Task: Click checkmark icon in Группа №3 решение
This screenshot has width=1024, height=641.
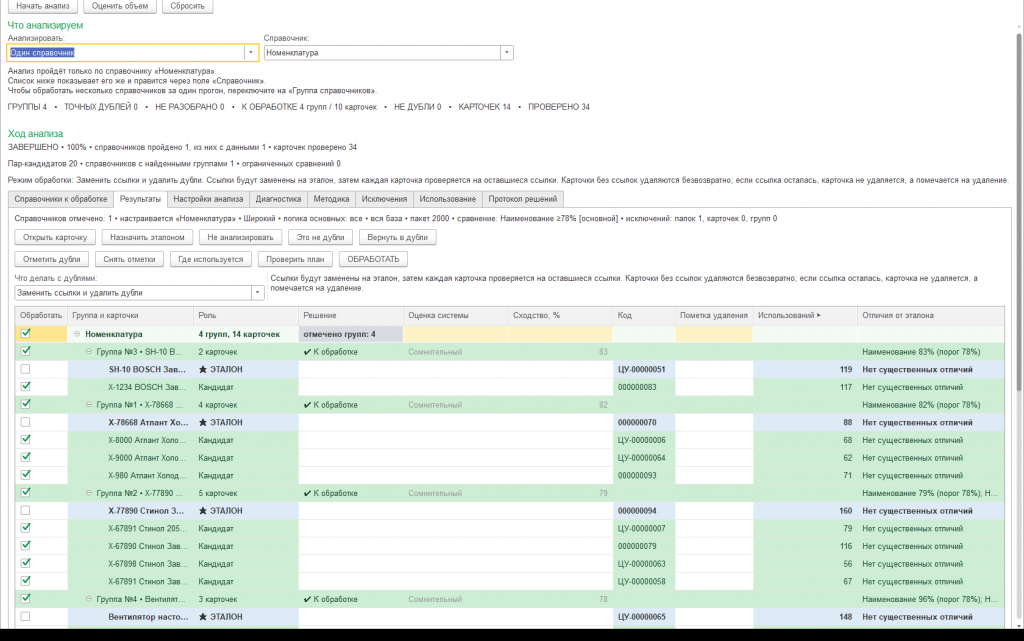Action: point(308,352)
